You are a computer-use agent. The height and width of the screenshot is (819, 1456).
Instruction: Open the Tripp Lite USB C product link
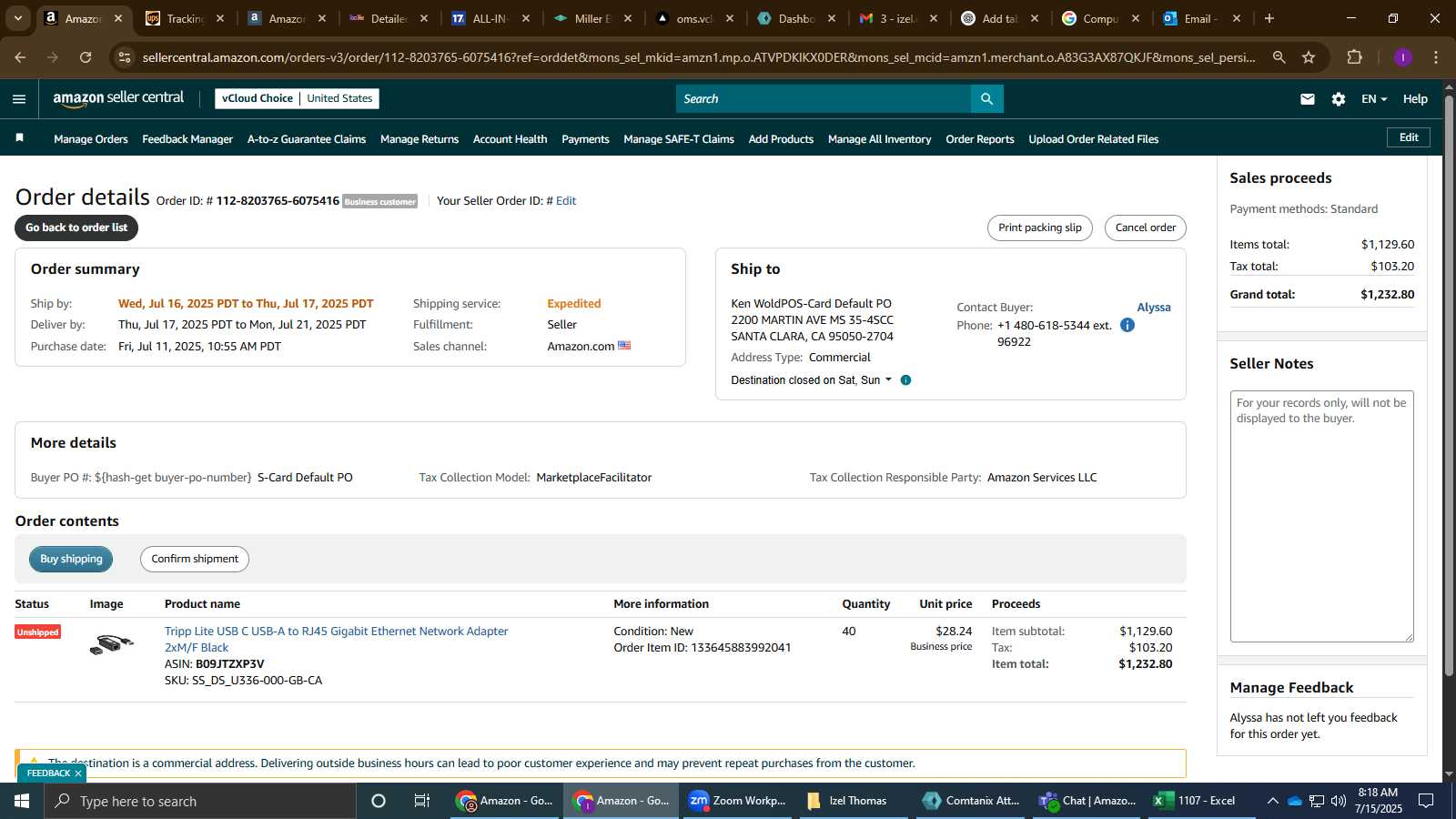coord(336,639)
